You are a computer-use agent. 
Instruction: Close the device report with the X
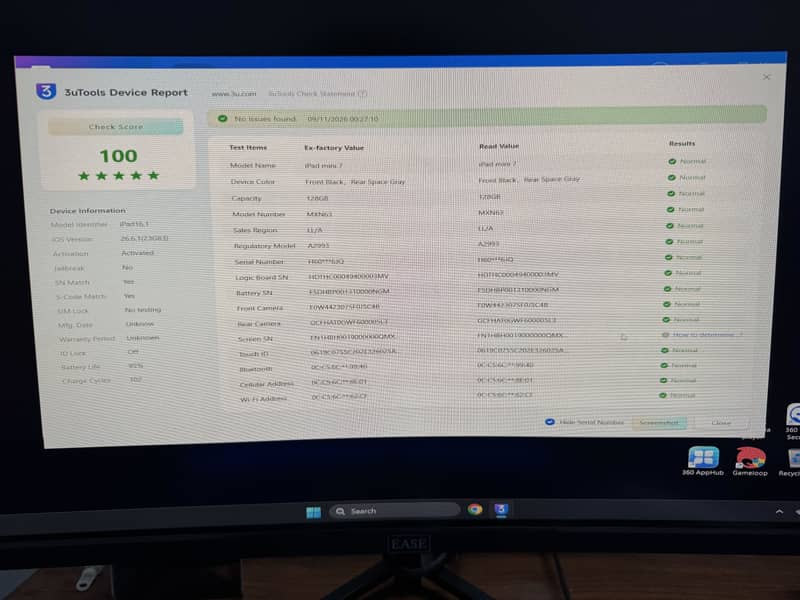(766, 77)
